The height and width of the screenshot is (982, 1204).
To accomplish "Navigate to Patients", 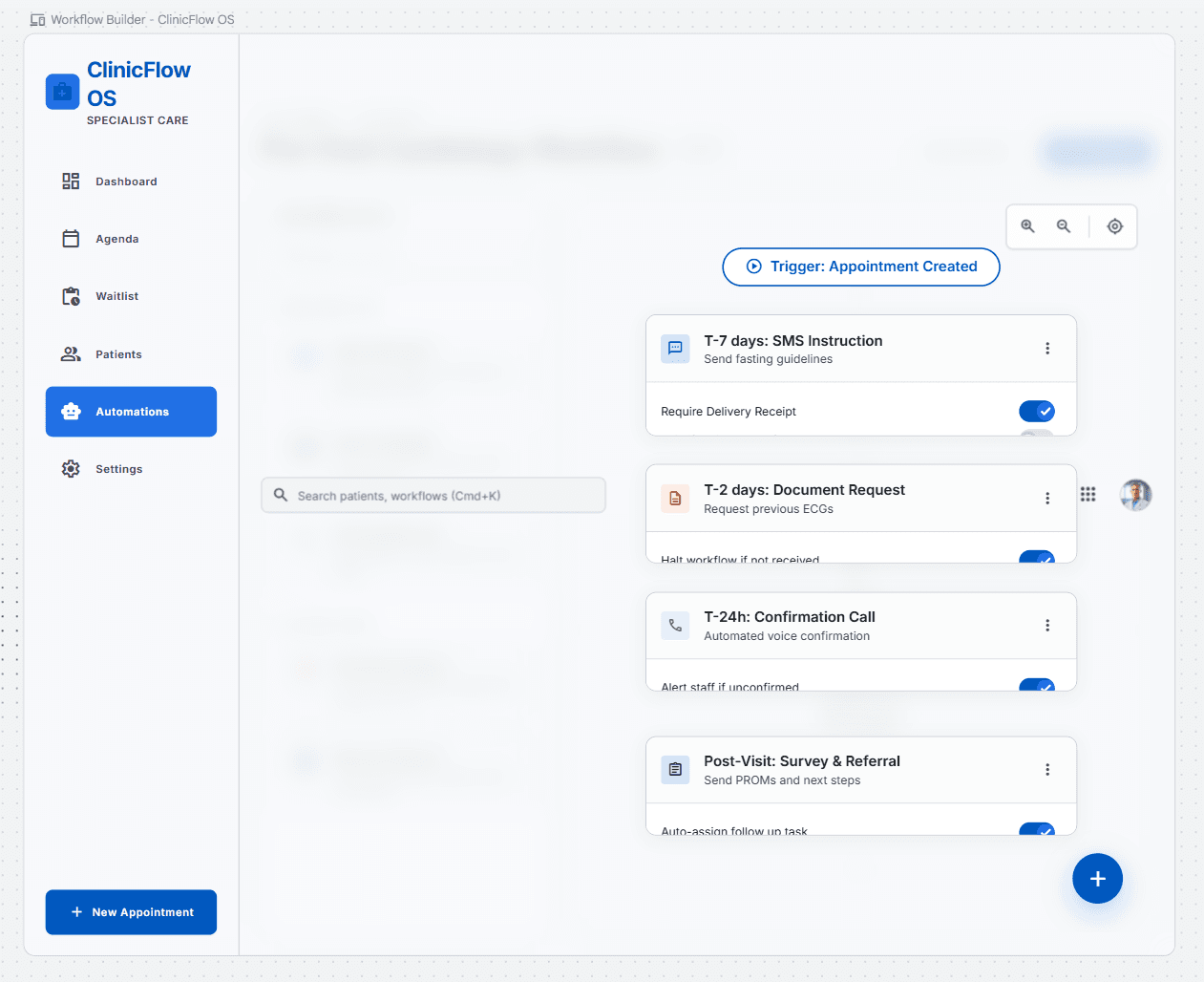I will (131, 354).
